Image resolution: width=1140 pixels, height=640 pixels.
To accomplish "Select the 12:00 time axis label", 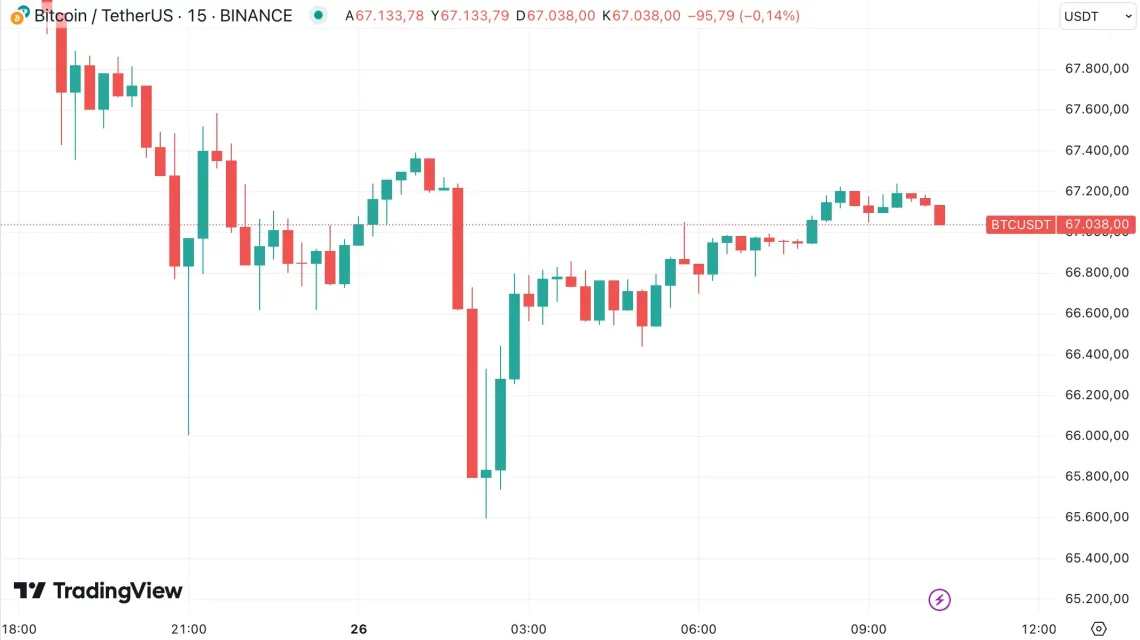I will [1039, 629].
